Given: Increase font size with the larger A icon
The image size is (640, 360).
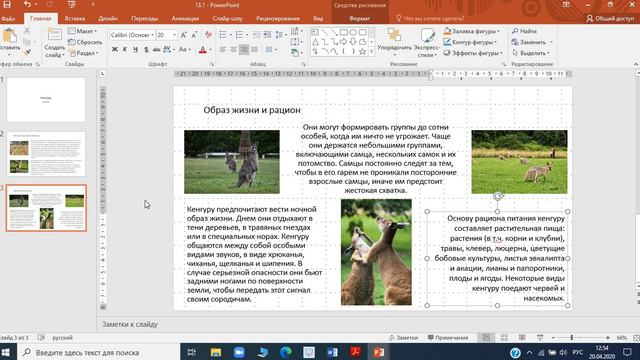Looking at the screenshot, I should pos(184,35).
